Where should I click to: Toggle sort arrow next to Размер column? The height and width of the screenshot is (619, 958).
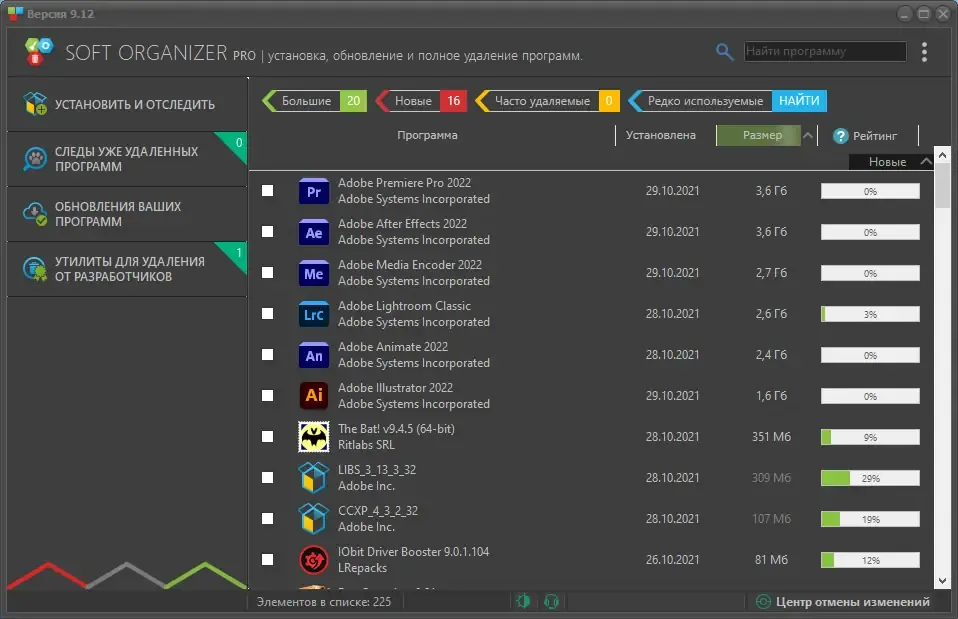coord(808,136)
